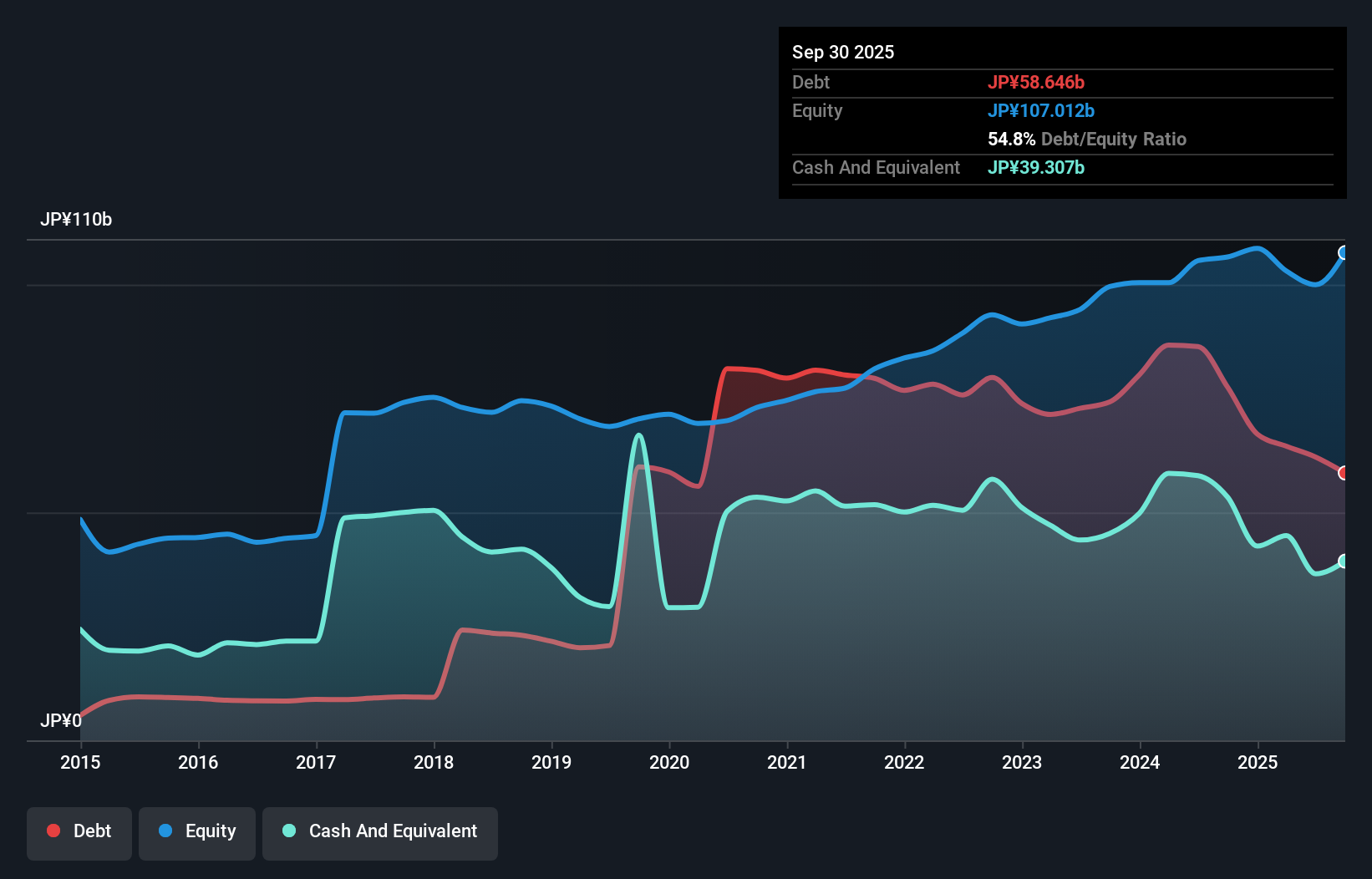
Task: Select the 2020 year label
Action: [669, 762]
